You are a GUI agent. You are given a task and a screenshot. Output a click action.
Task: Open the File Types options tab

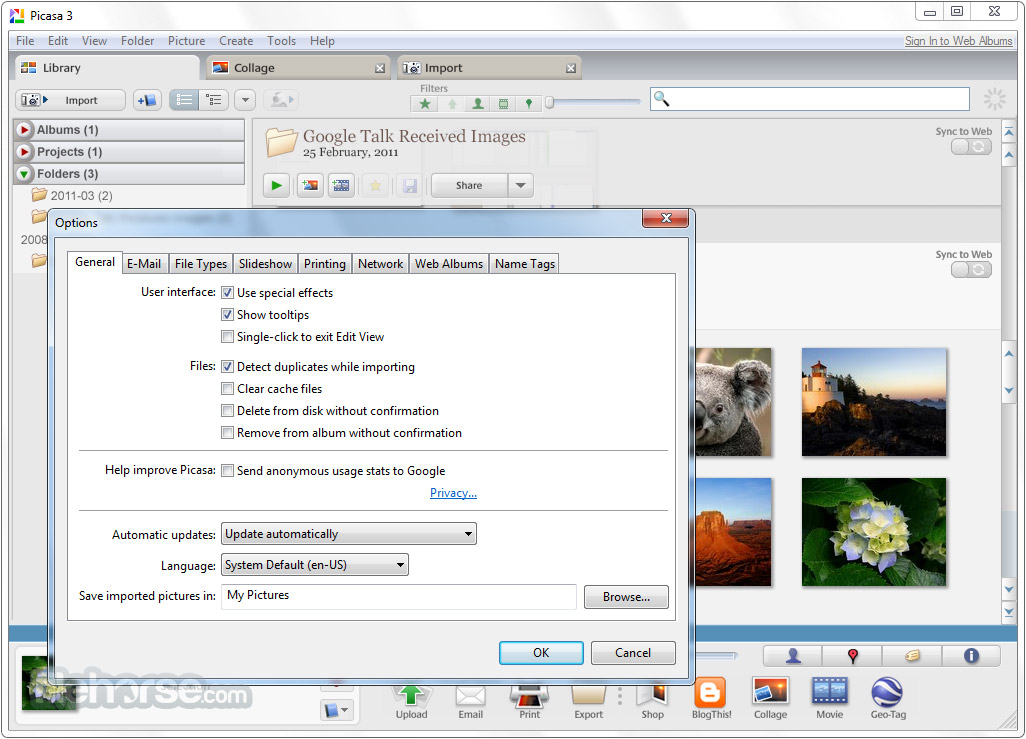[x=201, y=264]
